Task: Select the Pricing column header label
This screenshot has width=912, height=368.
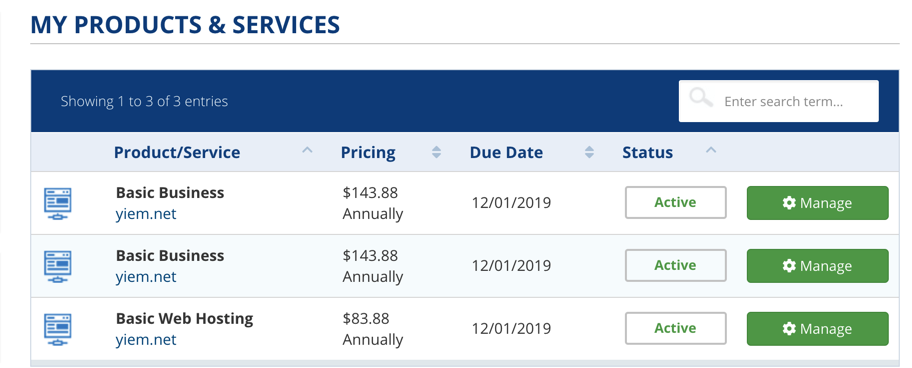Action: (x=368, y=152)
